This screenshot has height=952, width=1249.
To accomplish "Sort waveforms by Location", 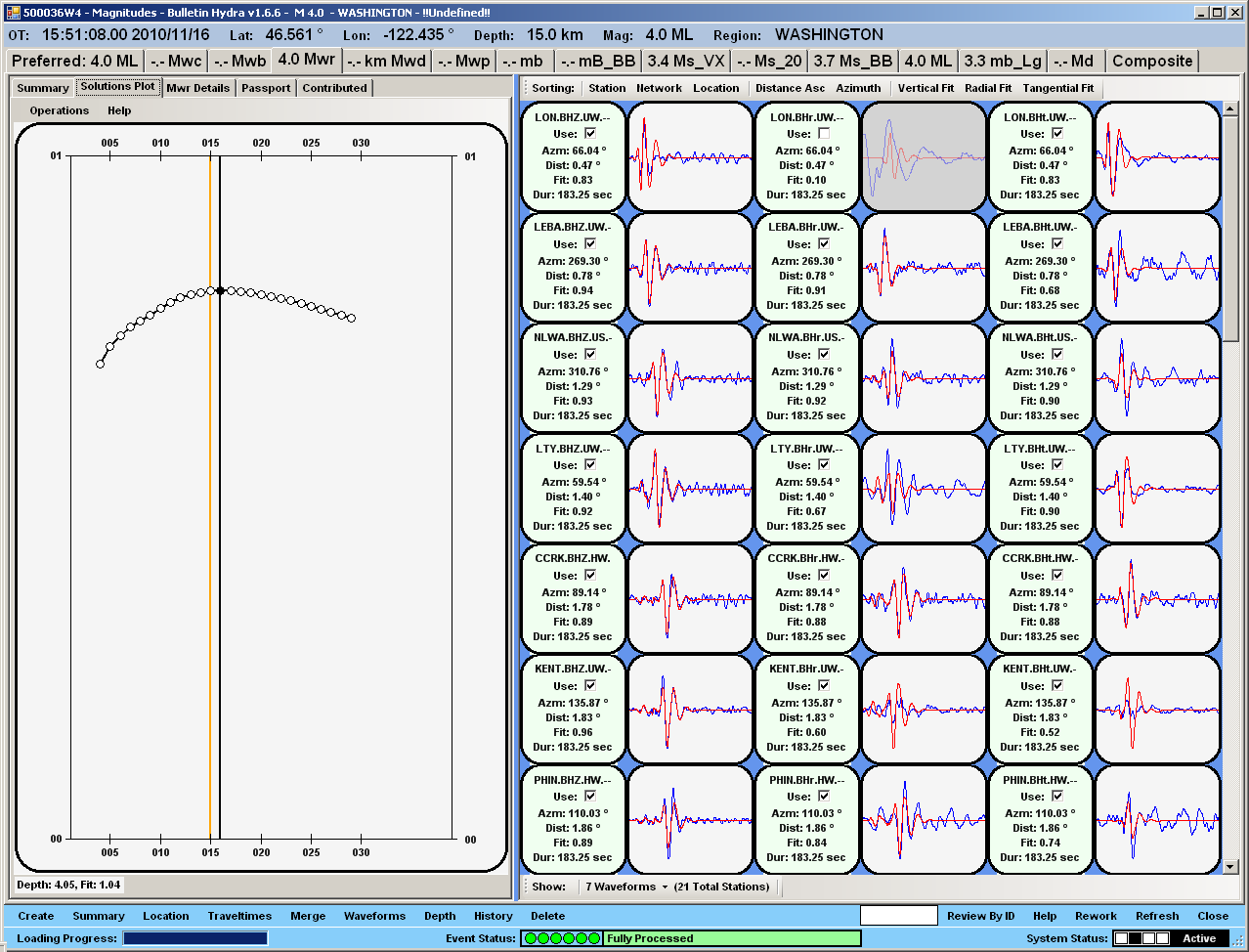I will click(x=716, y=88).
